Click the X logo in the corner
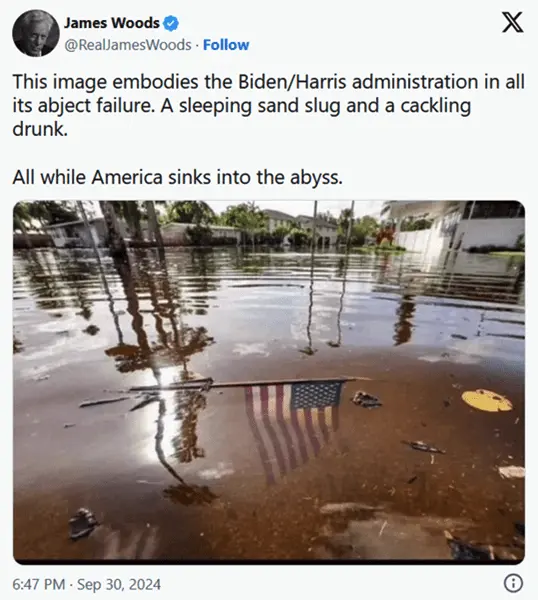 click(512, 23)
